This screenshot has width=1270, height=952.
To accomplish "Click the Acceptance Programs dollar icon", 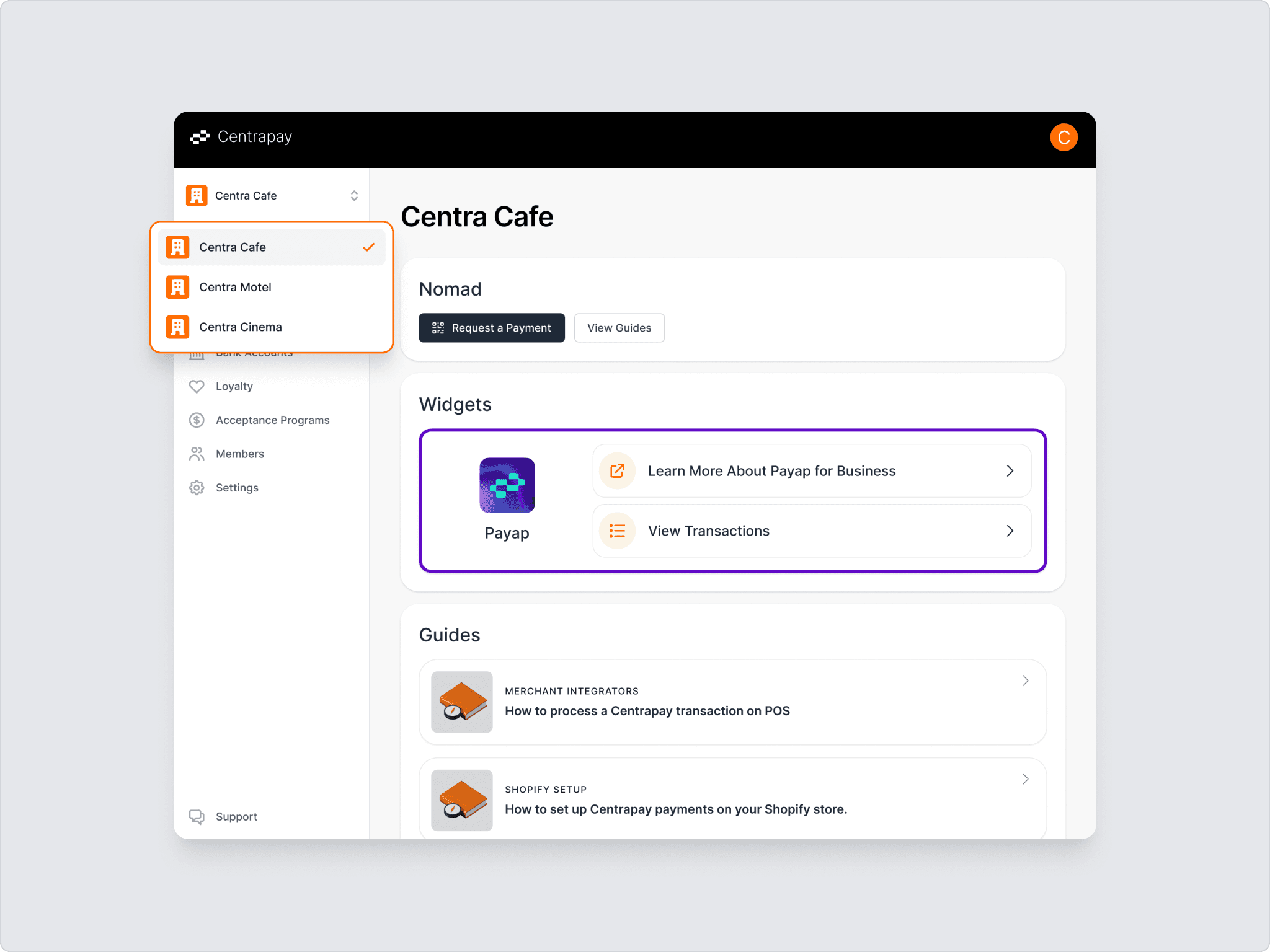I will click(197, 420).
